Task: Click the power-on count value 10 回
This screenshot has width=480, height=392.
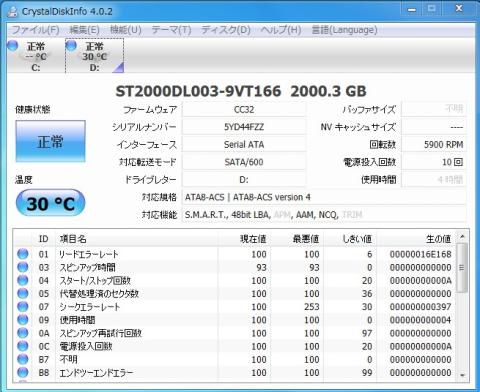Action: [x=434, y=162]
